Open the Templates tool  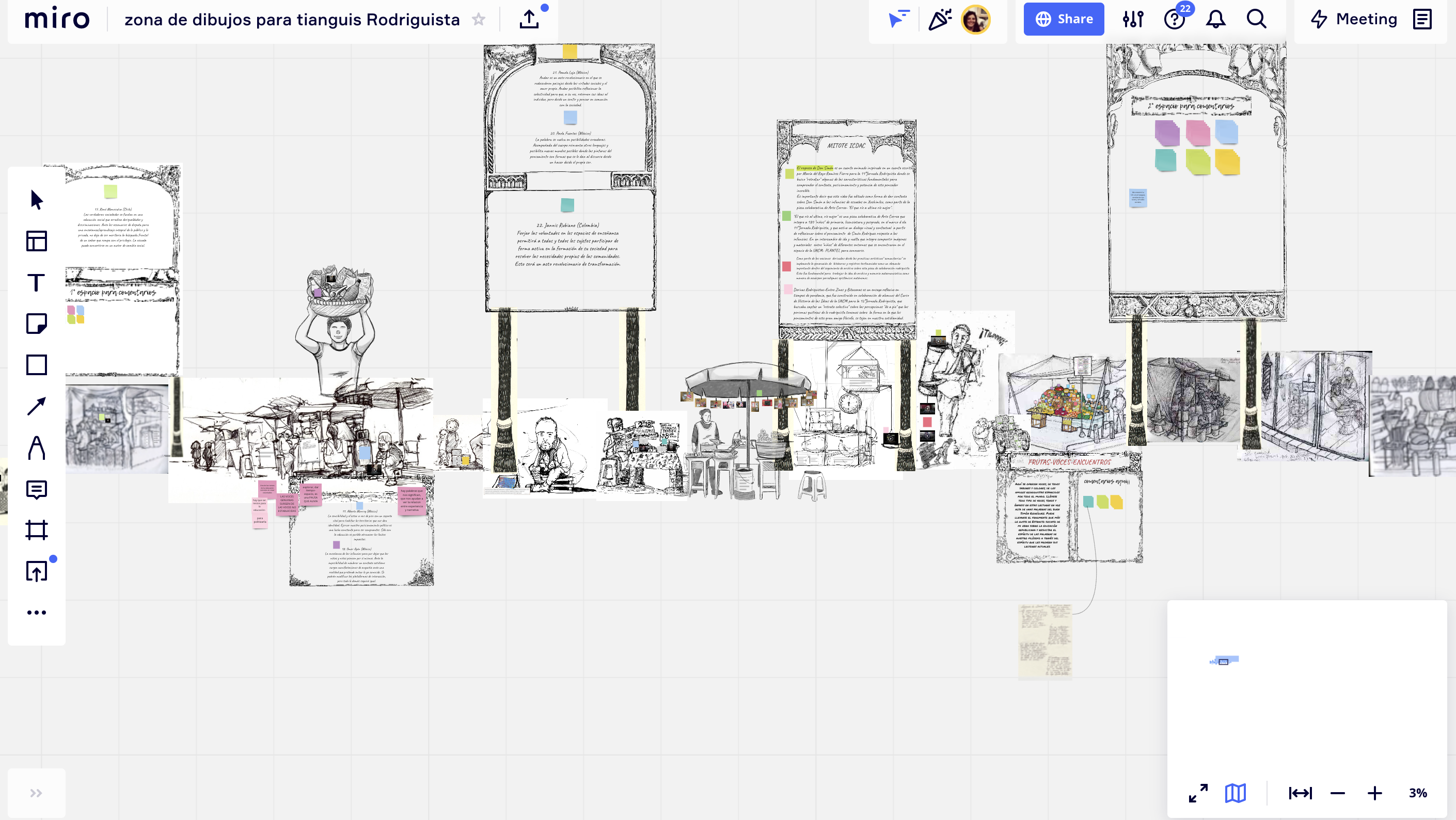37,241
